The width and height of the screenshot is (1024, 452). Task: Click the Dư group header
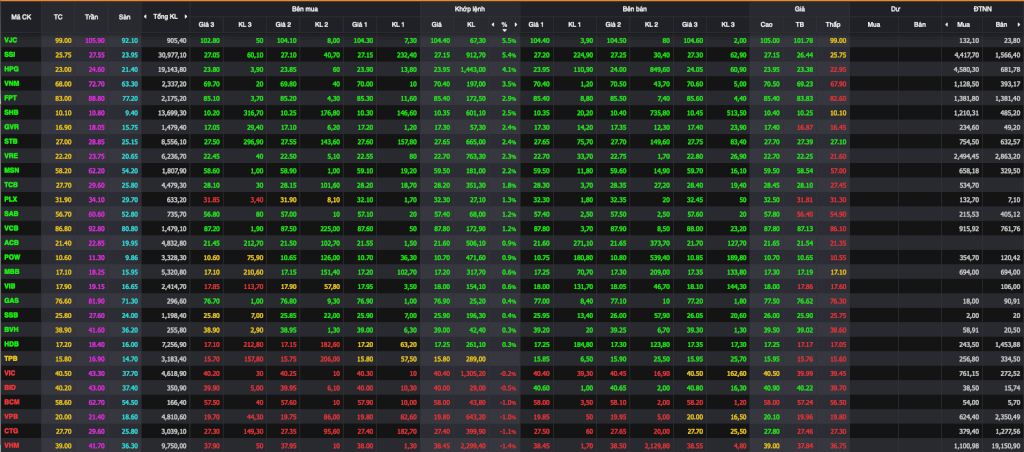(895, 9)
